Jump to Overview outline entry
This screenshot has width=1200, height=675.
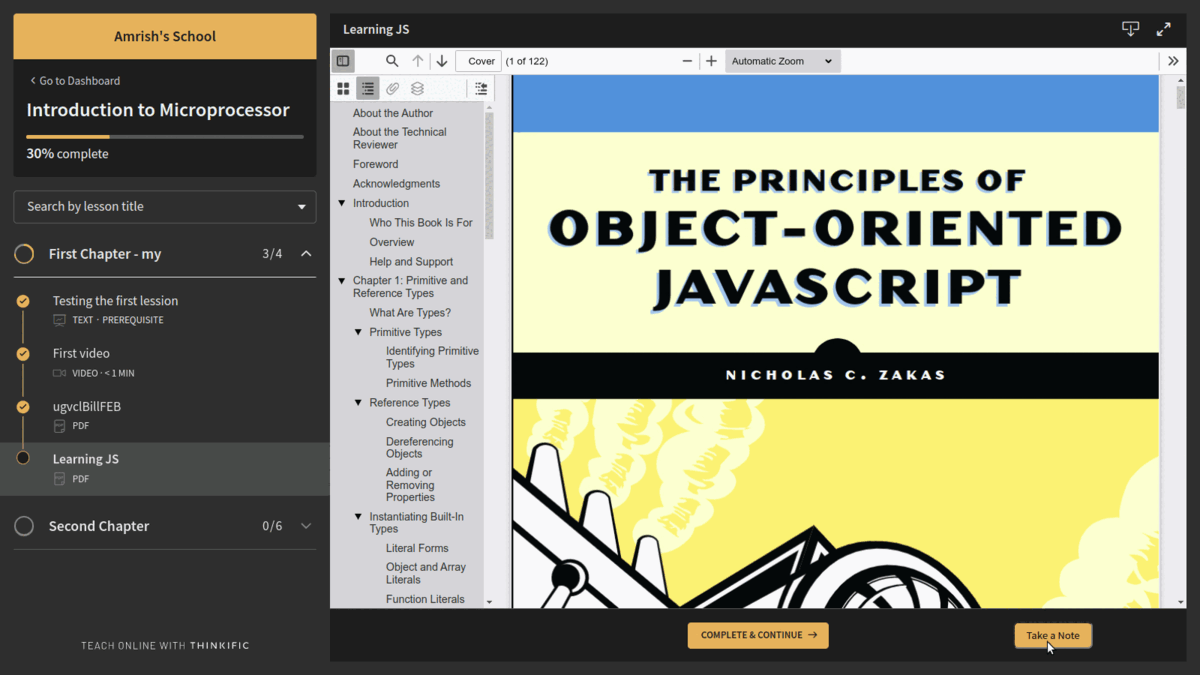click(392, 242)
